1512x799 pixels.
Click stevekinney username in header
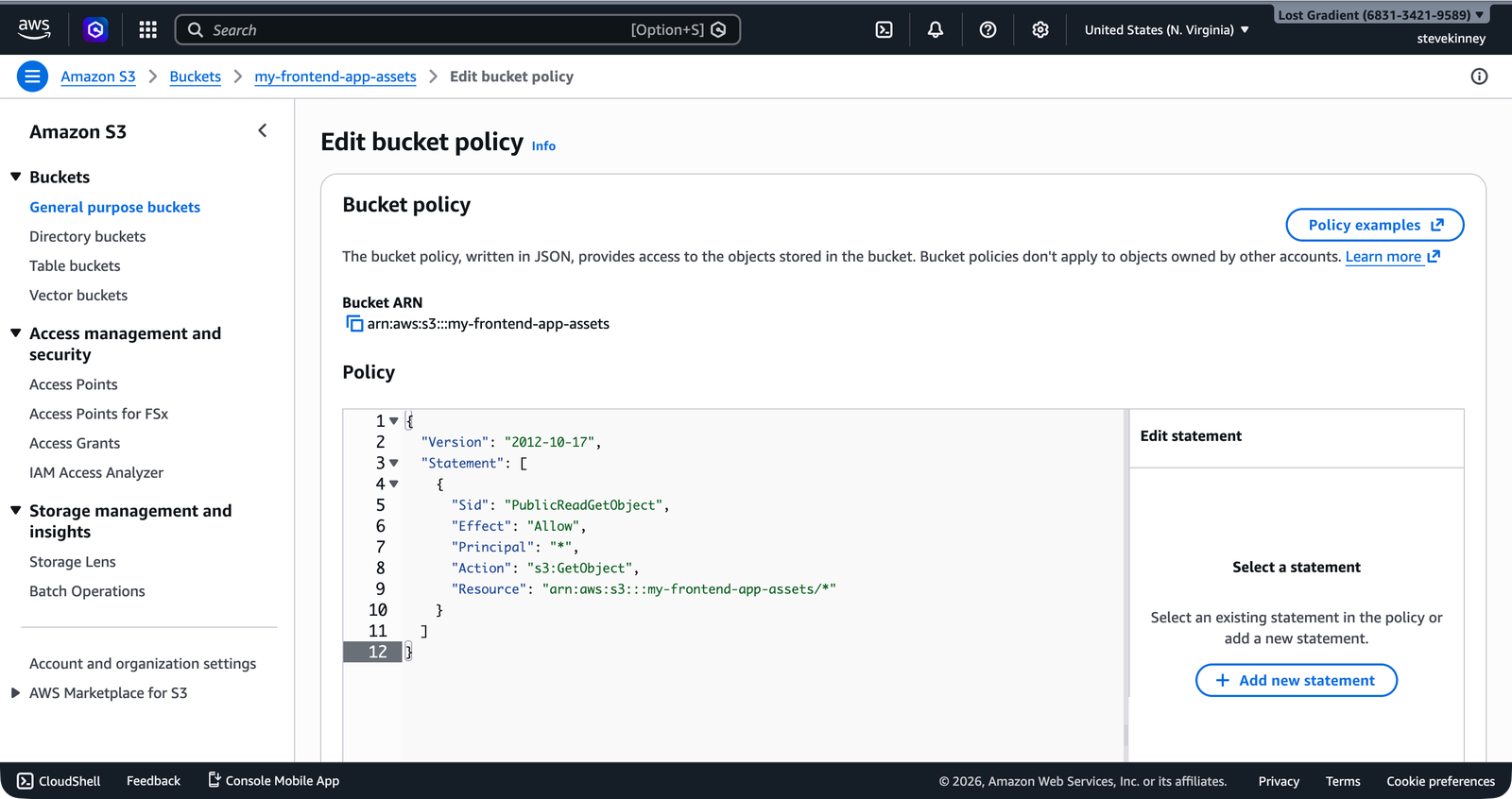point(1451,39)
